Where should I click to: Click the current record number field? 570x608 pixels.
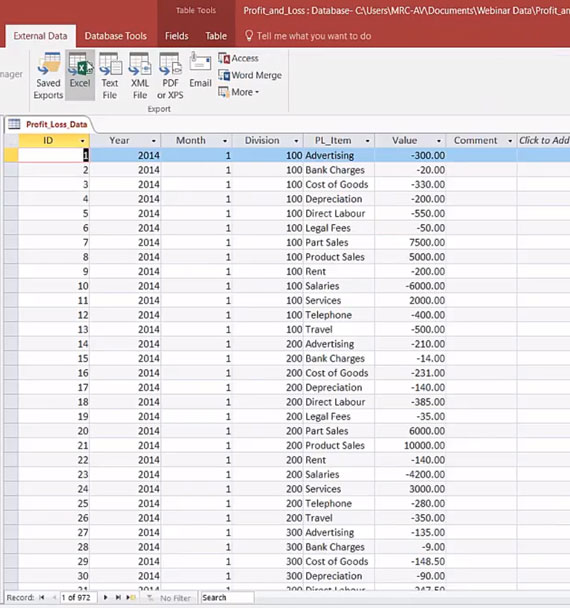pos(78,598)
